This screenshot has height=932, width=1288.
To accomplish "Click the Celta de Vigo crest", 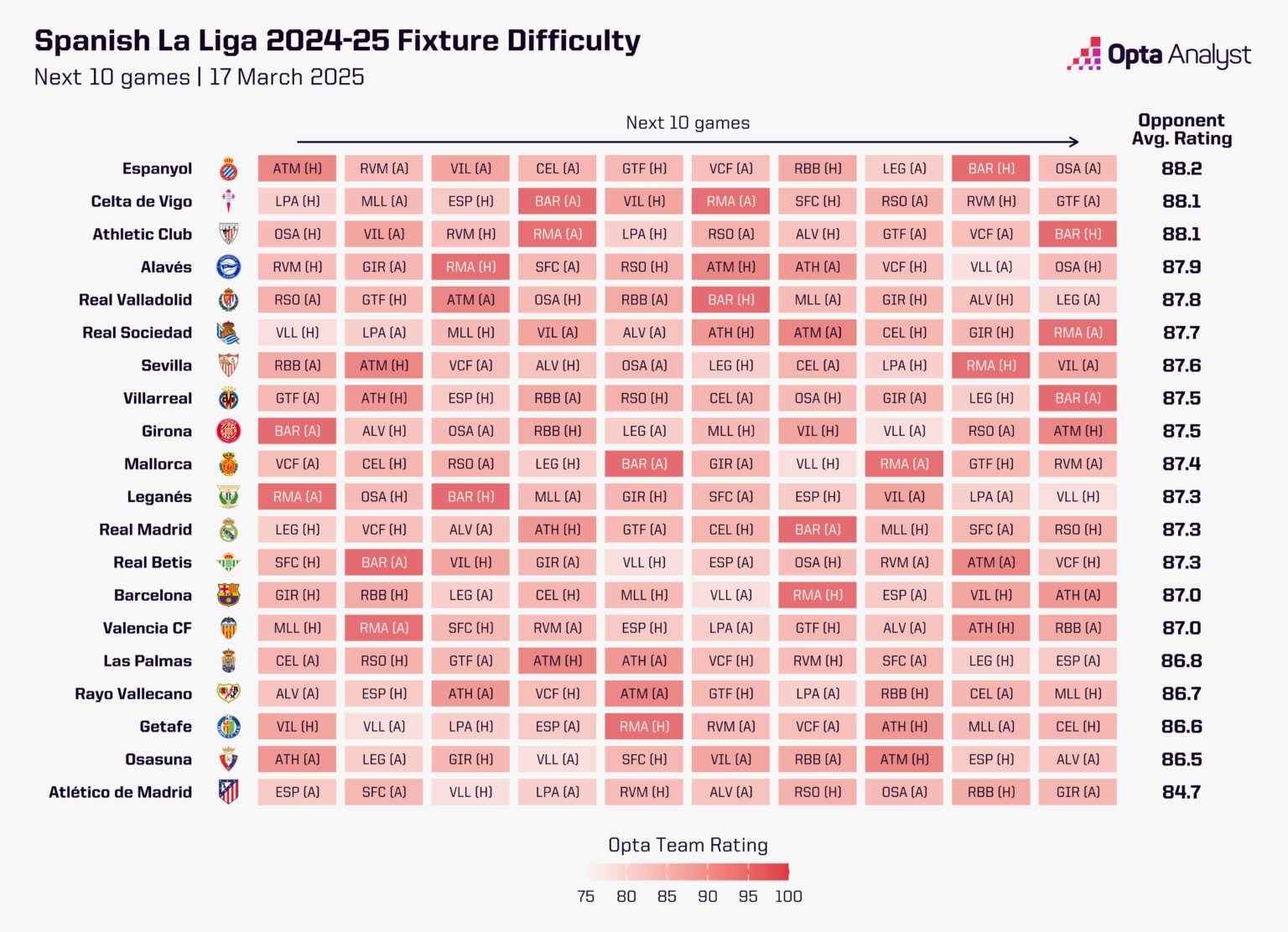I will click(x=228, y=202).
